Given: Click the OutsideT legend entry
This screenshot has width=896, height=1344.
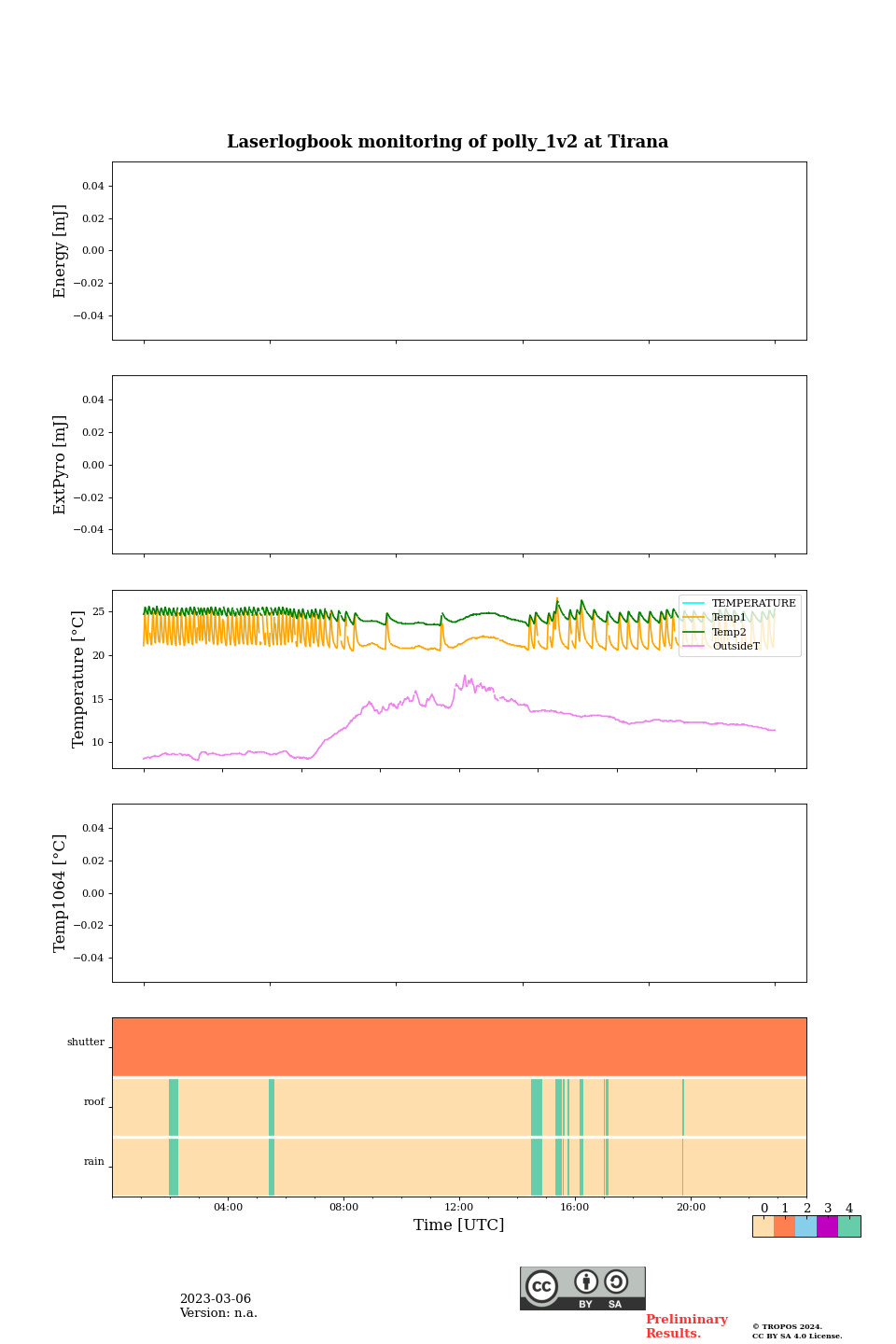Looking at the screenshot, I should (x=721, y=646).
